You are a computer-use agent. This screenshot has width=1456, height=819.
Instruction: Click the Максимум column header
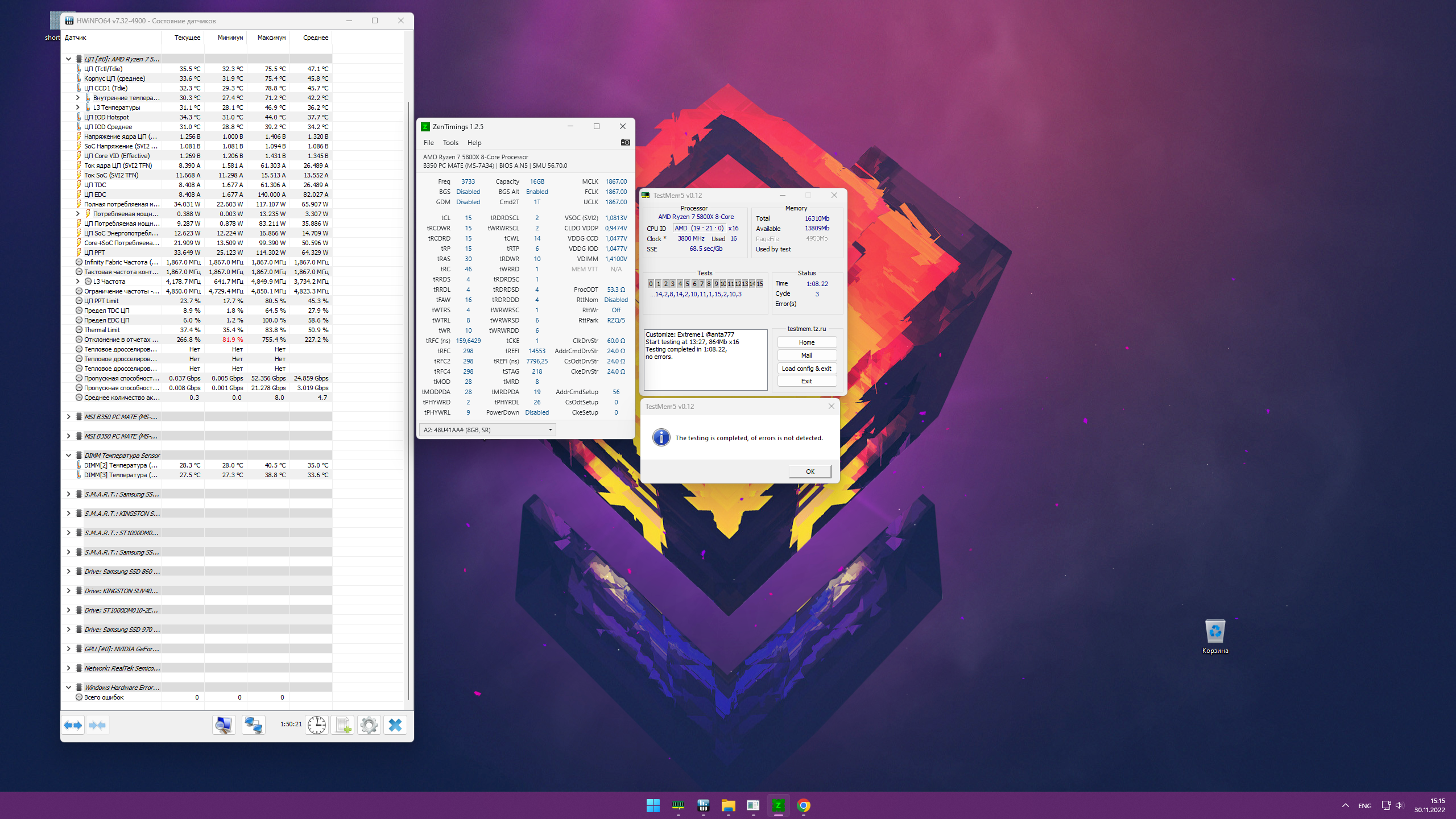(x=271, y=38)
